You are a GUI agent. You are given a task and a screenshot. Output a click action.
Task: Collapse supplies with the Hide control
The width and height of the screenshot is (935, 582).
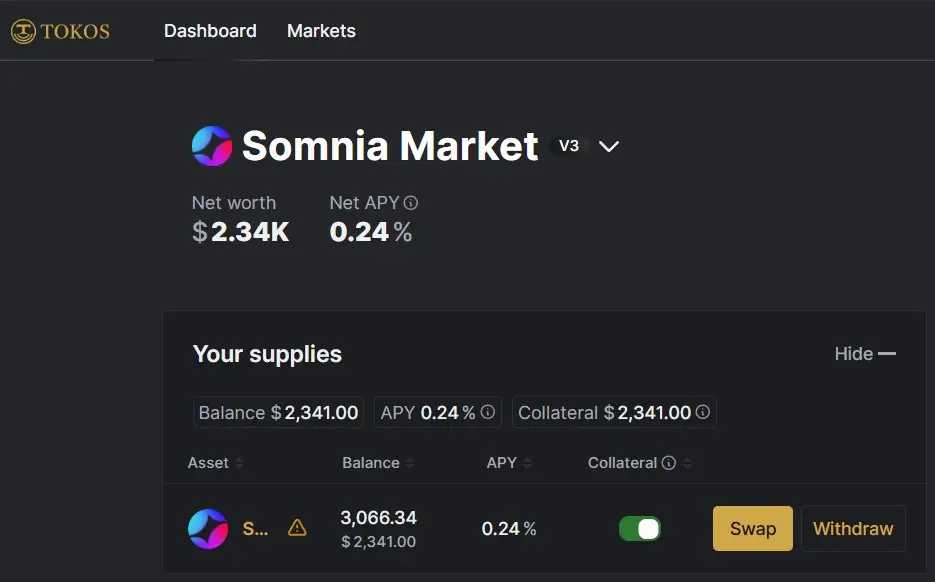click(865, 354)
